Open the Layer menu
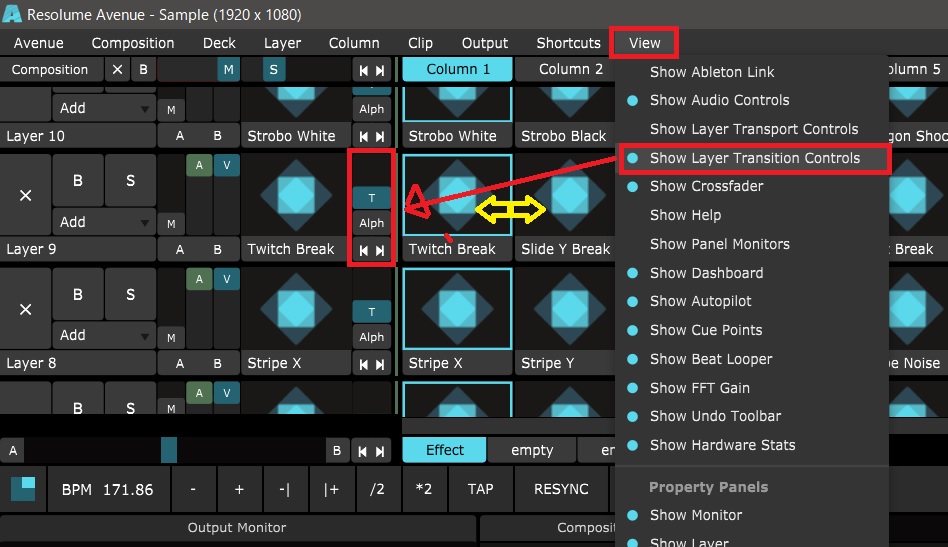 tap(282, 43)
